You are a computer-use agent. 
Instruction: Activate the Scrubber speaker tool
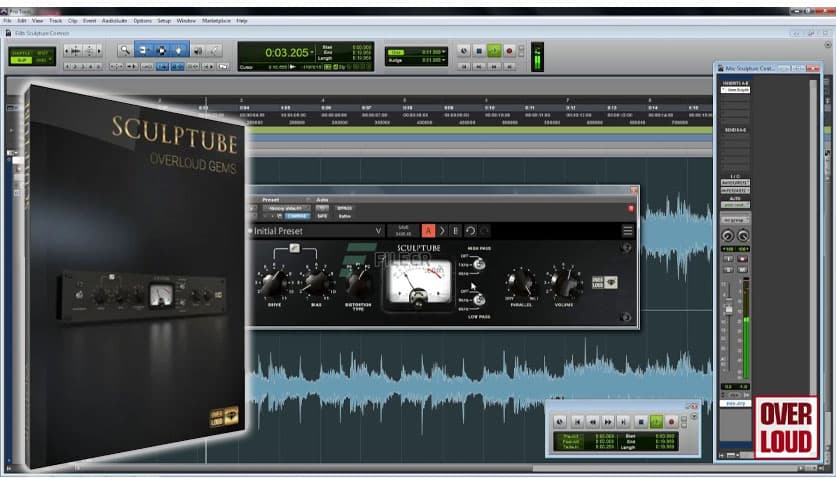point(197,50)
